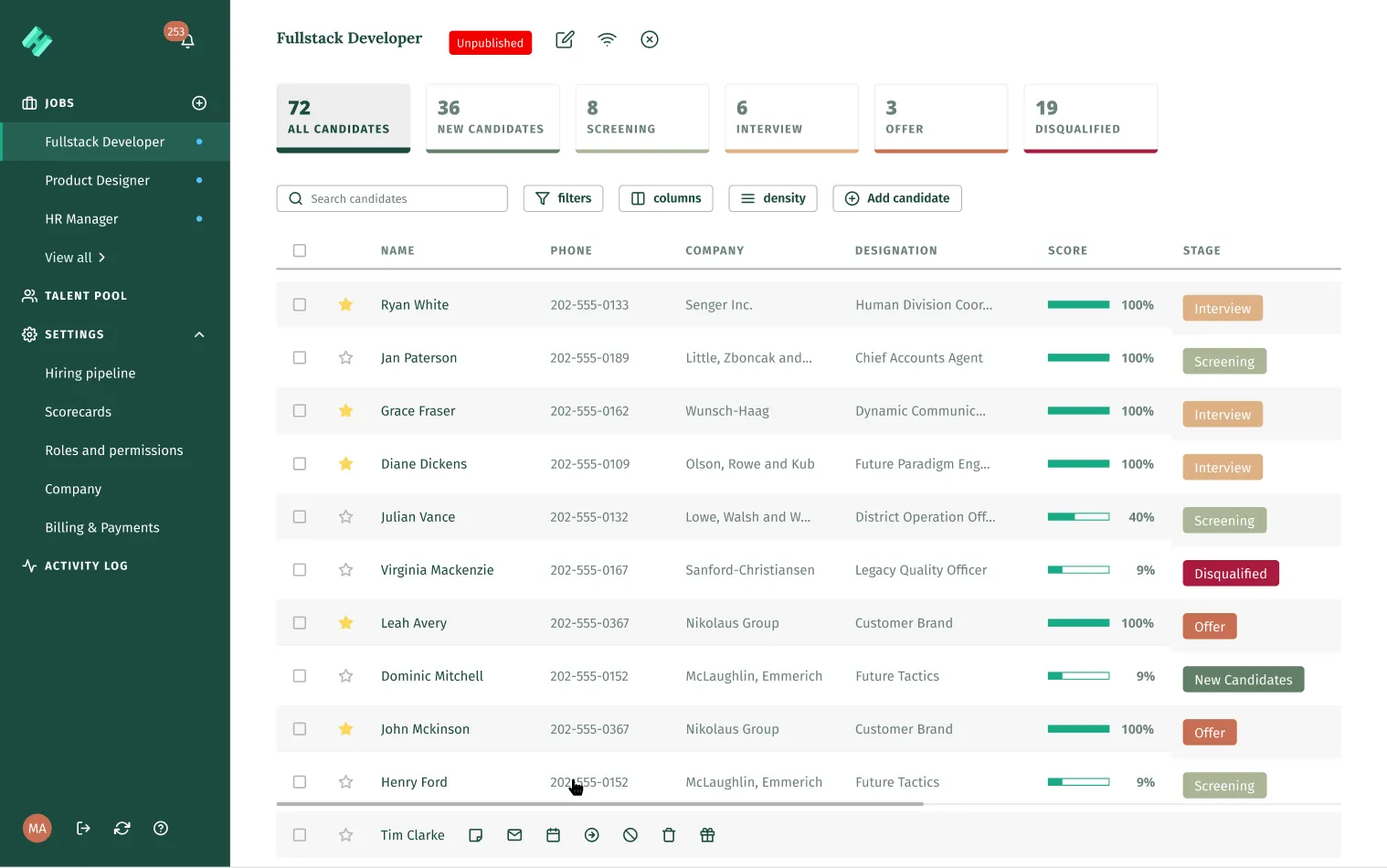1387x868 pixels.
Task: Click Ryan White's 100% score bar
Action: pos(1079,305)
